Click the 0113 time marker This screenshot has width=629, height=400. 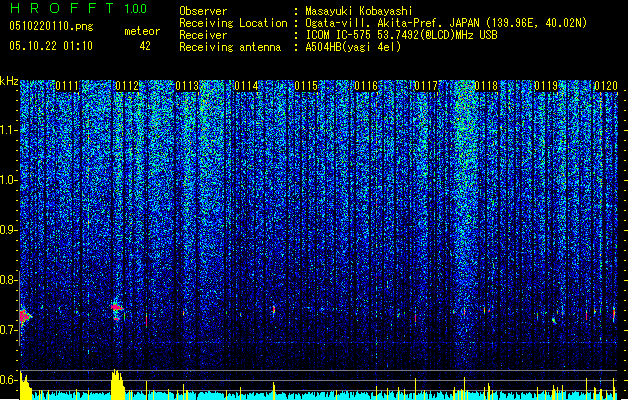coord(187,86)
